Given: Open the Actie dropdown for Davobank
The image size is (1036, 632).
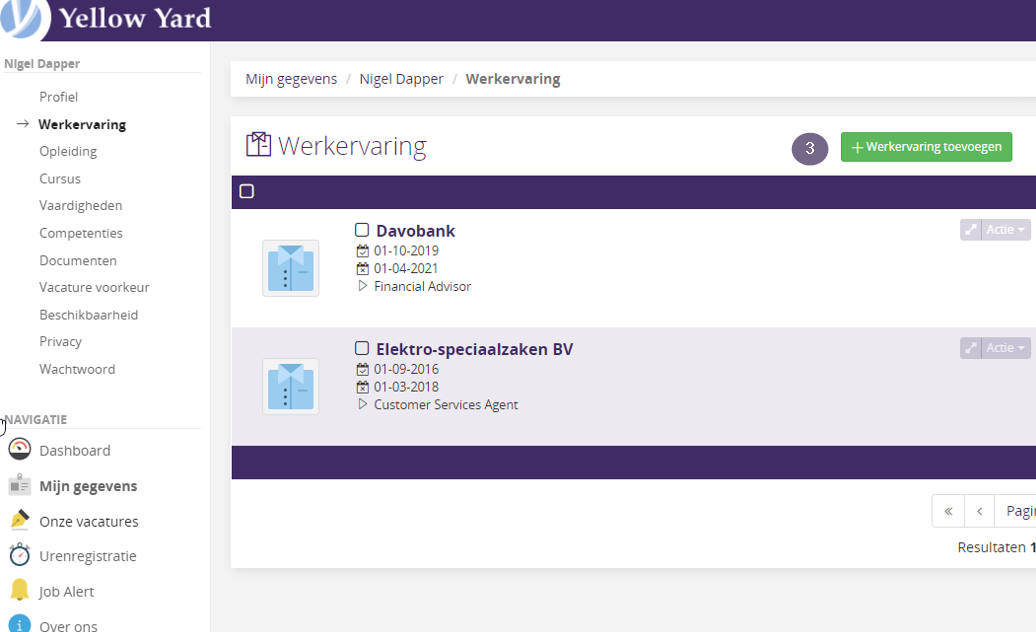Looking at the screenshot, I should click(1006, 230).
